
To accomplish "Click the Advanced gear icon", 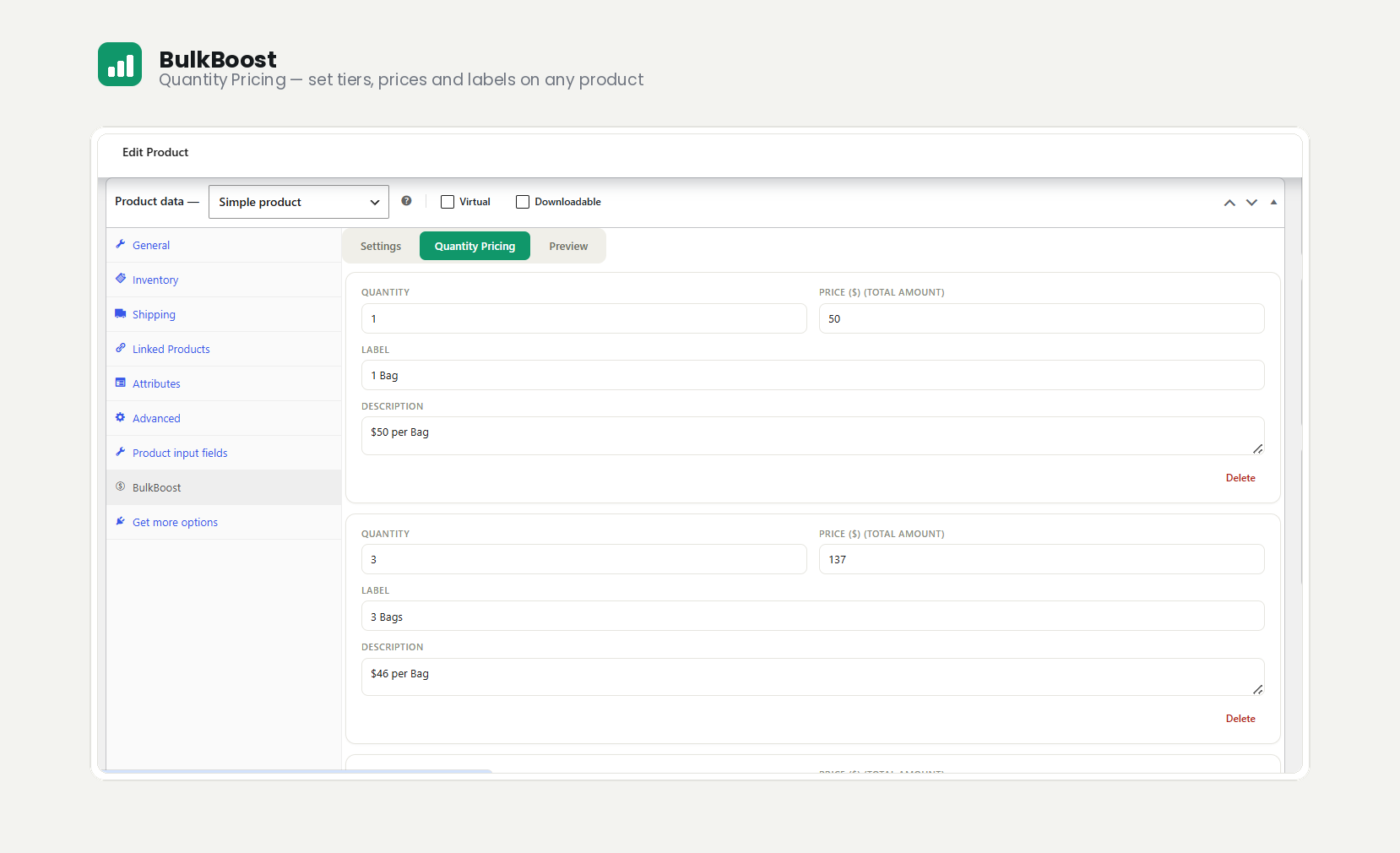I will click(121, 417).
